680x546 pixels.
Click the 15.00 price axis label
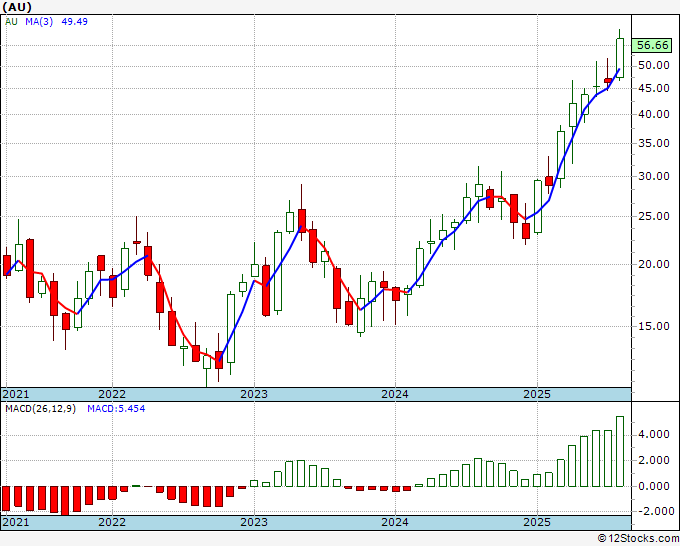click(654, 326)
